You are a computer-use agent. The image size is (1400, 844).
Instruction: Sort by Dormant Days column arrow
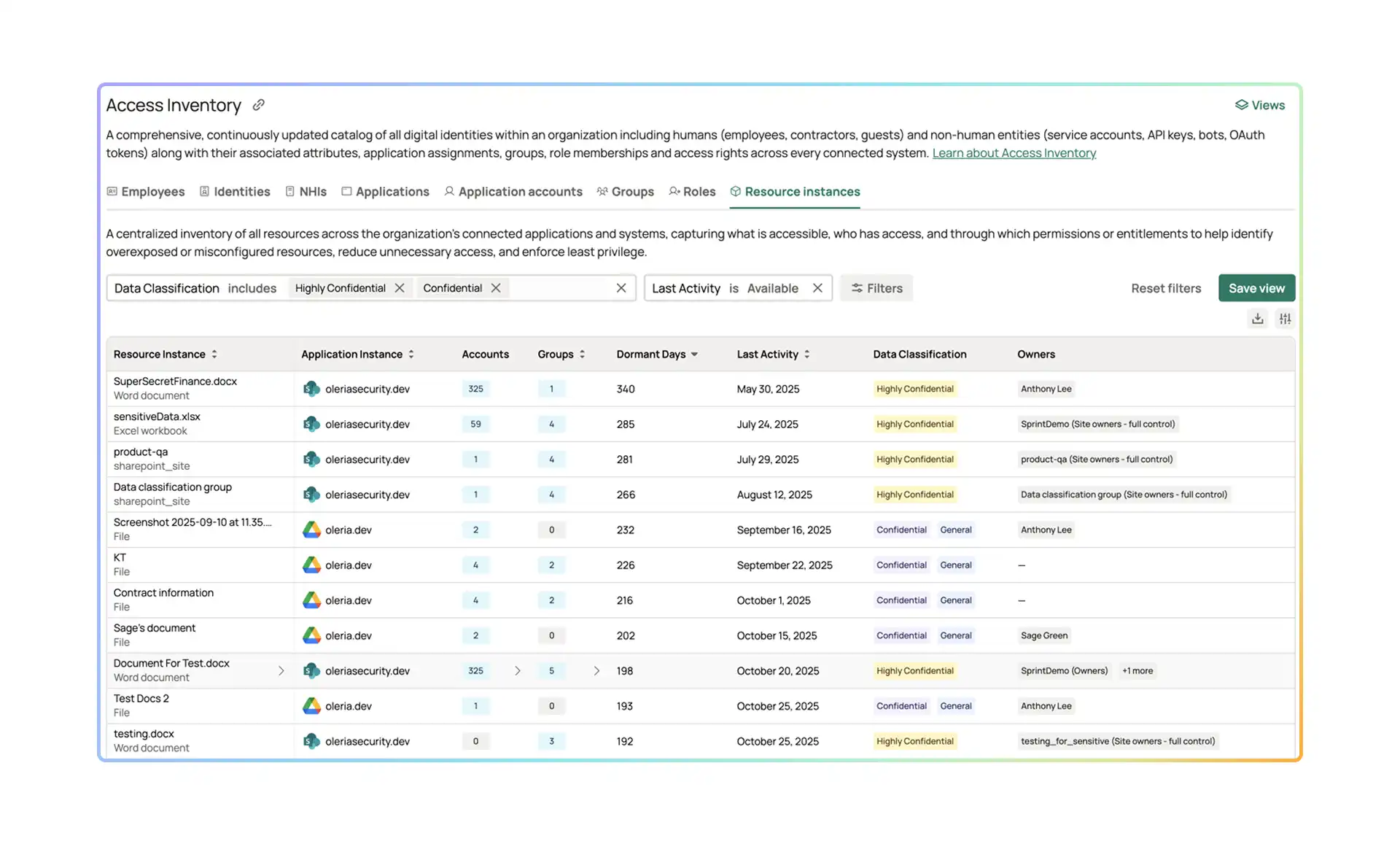tap(694, 355)
